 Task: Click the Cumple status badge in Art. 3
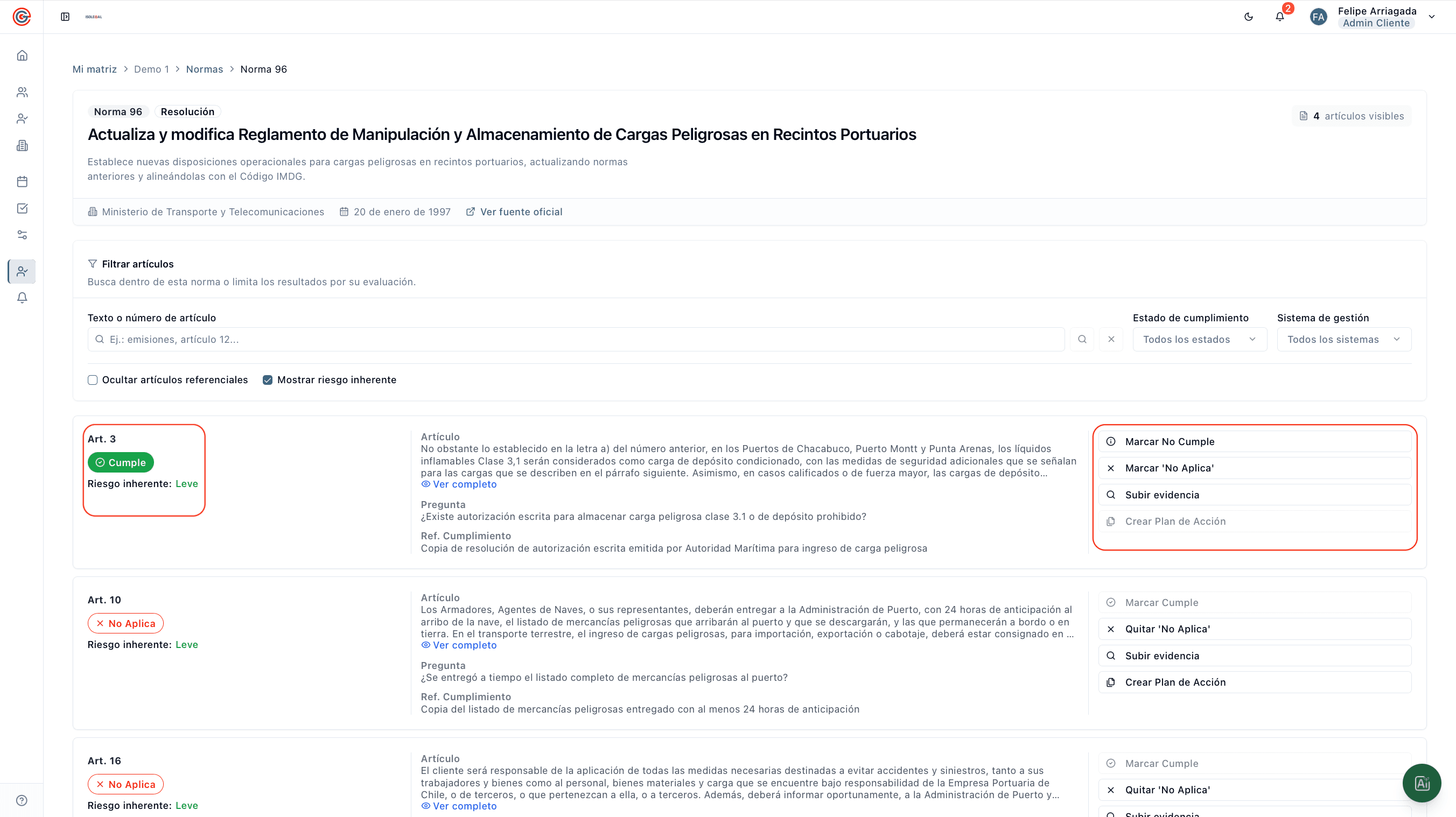121,462
